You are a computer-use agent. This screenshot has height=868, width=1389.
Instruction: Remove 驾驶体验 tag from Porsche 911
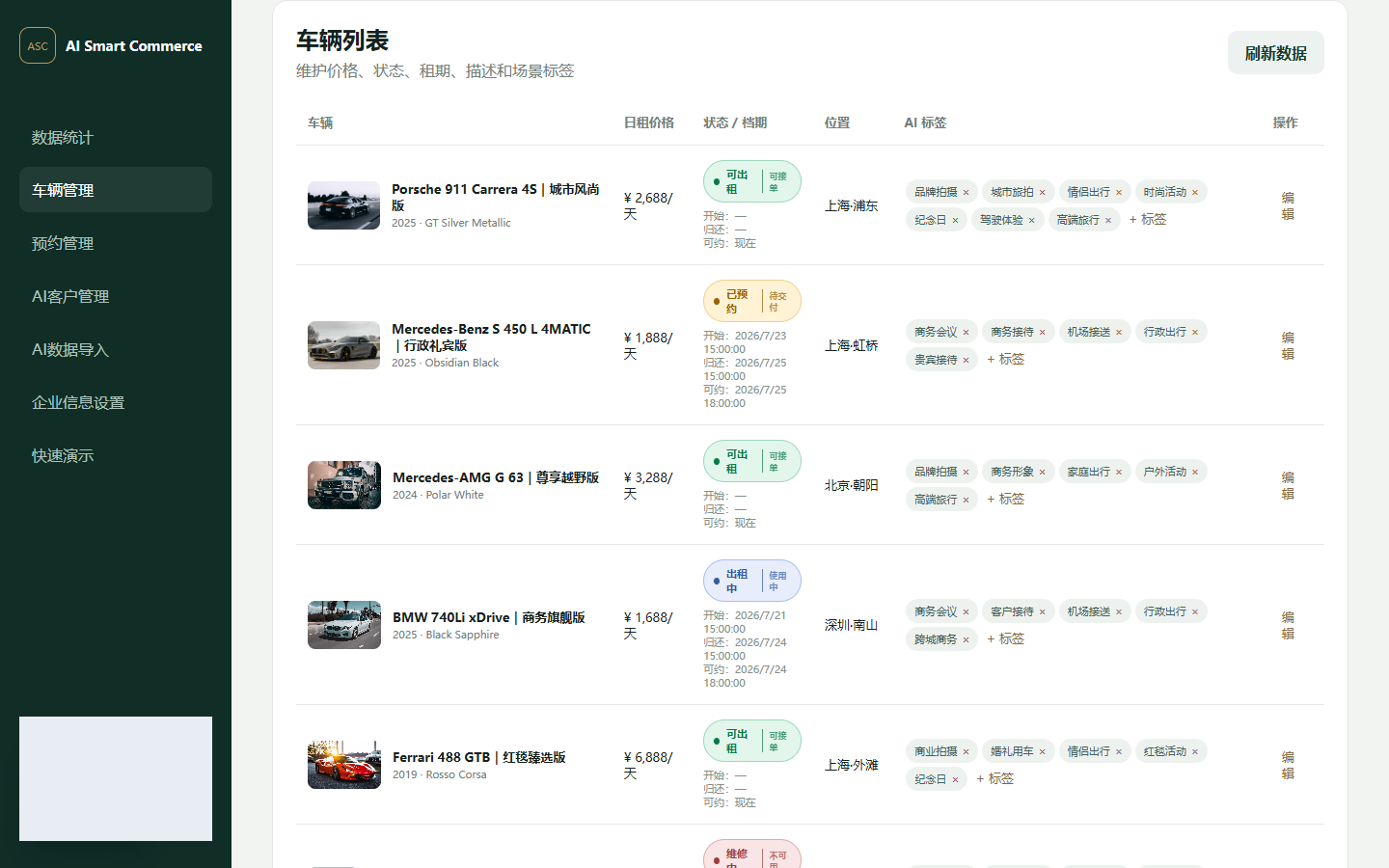coord(1031,220)
